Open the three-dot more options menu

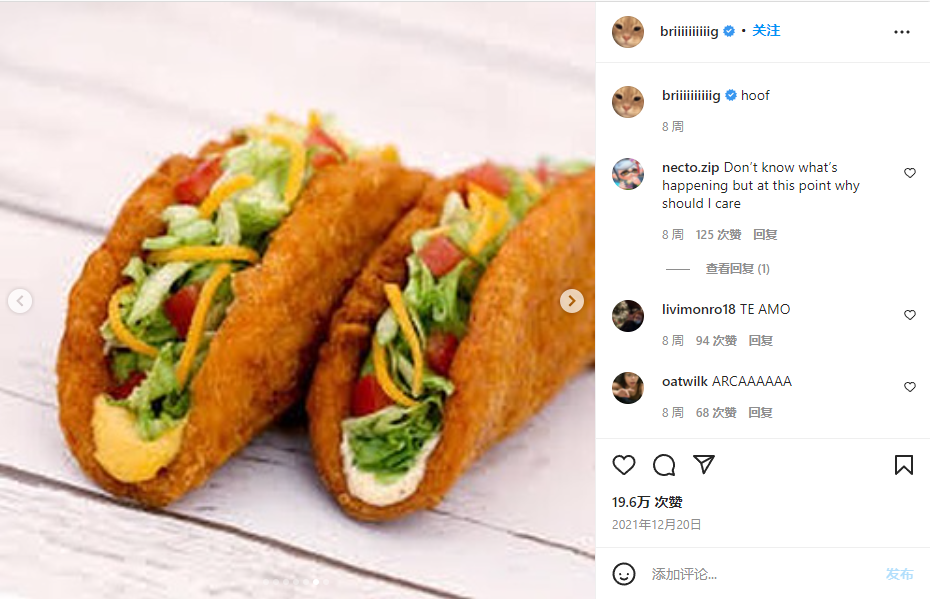pyautogui.click(x=902, y=32)
